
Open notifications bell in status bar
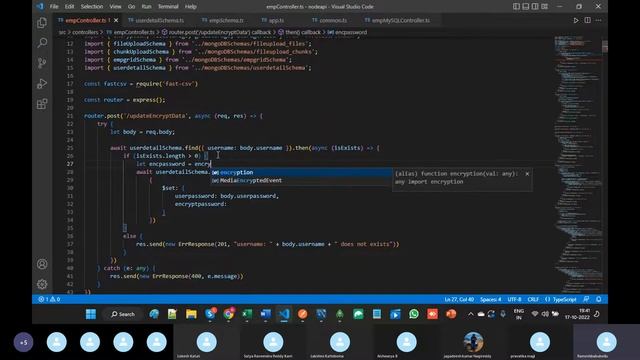tap(598, 299)
